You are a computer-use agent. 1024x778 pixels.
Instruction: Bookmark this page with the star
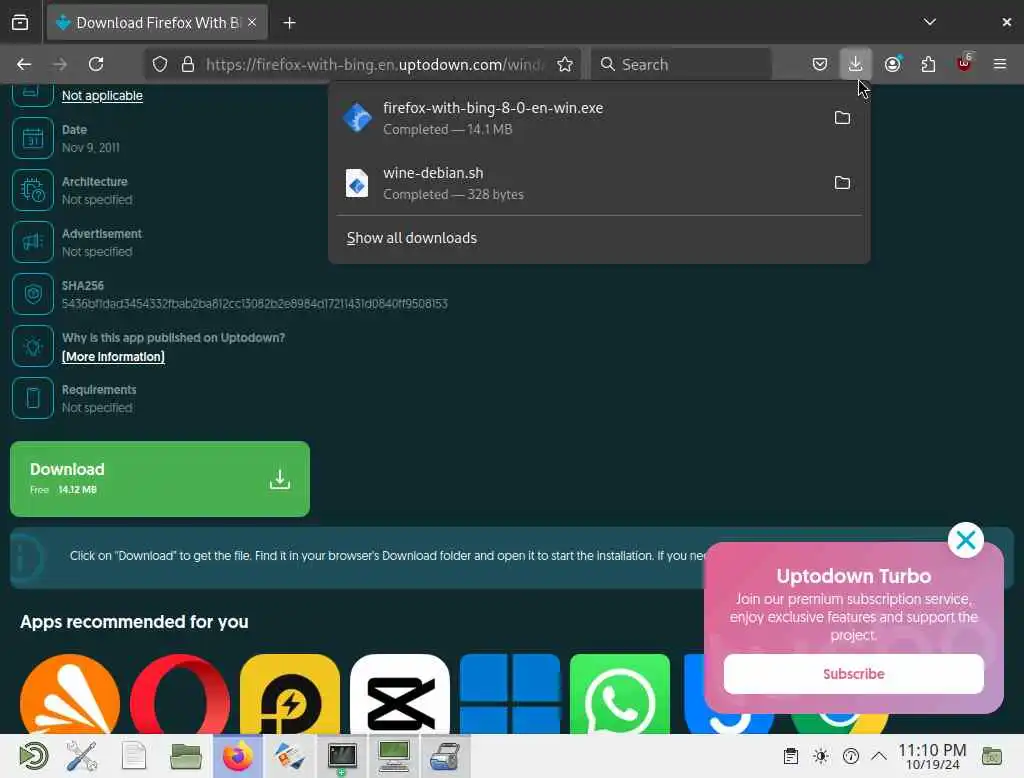pos(565,64)
